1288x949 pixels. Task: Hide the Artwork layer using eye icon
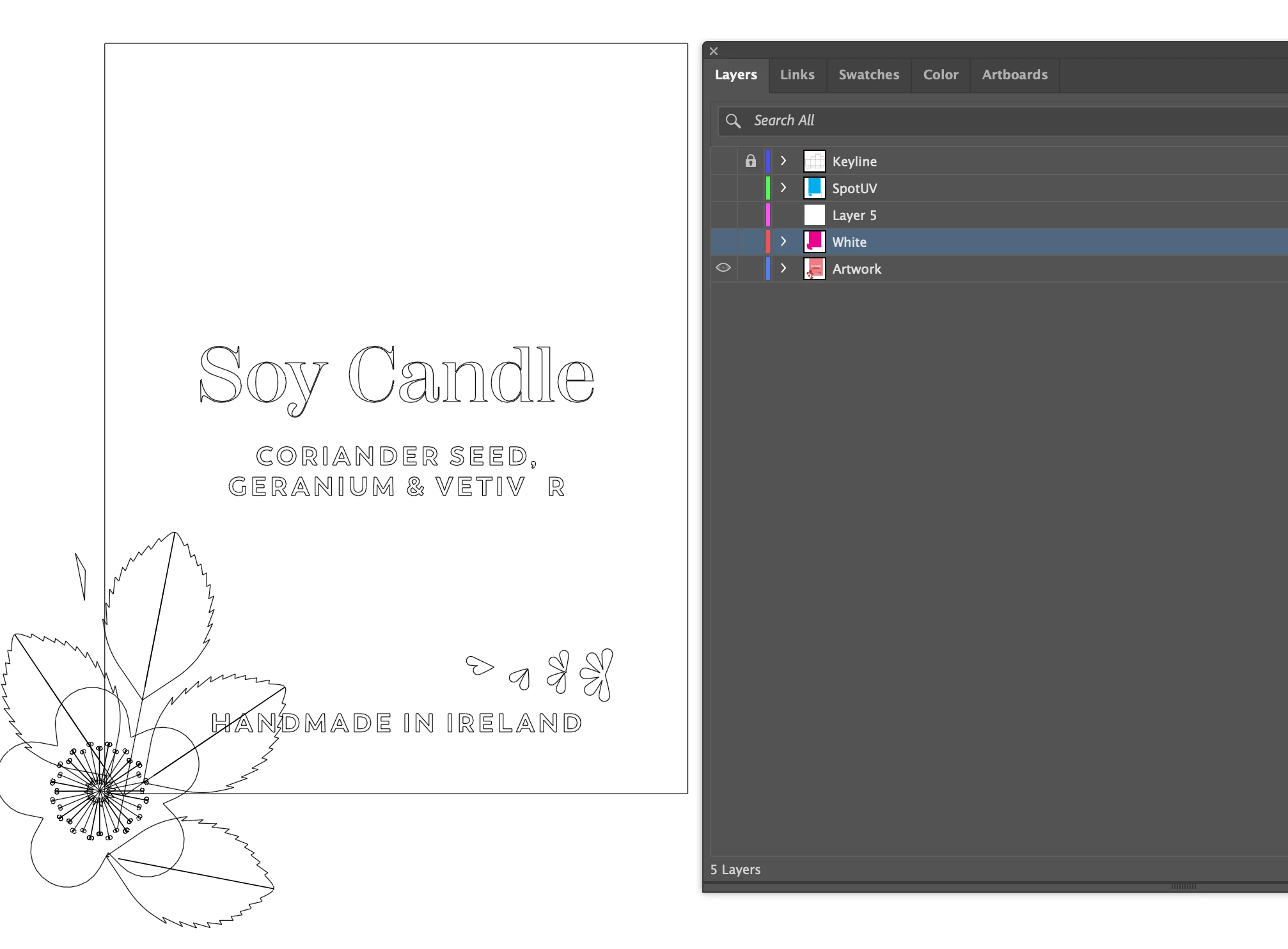723,268
